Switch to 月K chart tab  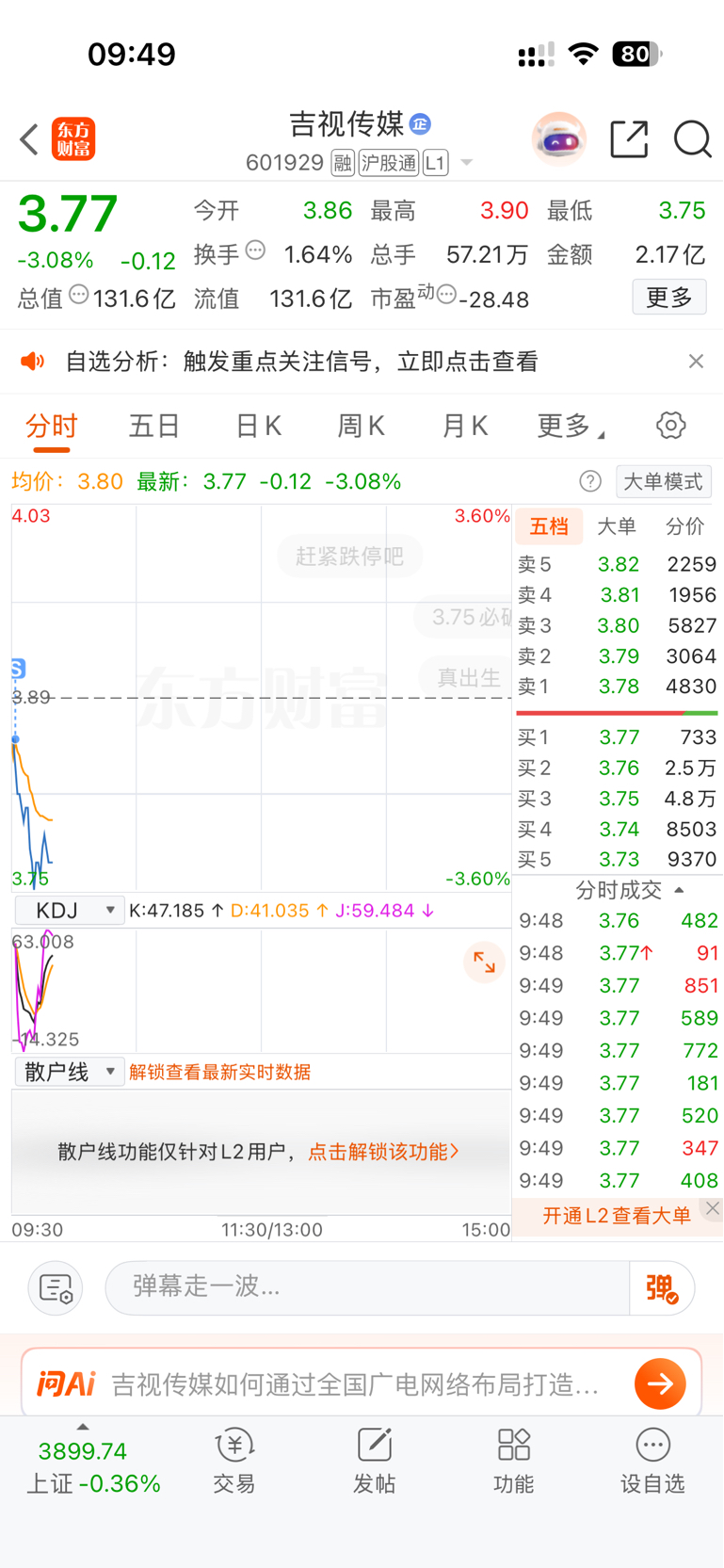click(x=465, y=427)
